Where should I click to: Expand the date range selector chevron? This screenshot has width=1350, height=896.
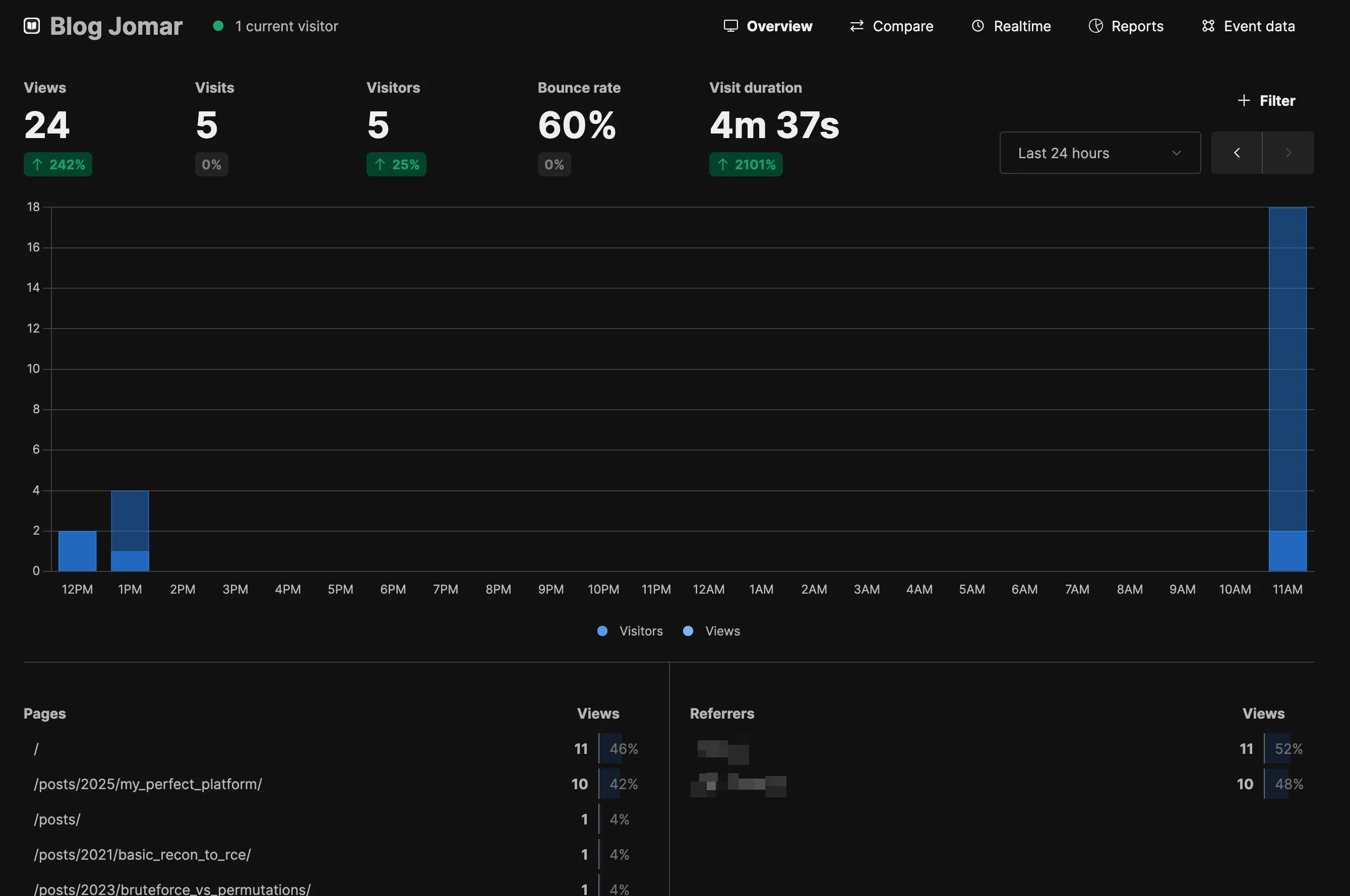click(1176, 153)
